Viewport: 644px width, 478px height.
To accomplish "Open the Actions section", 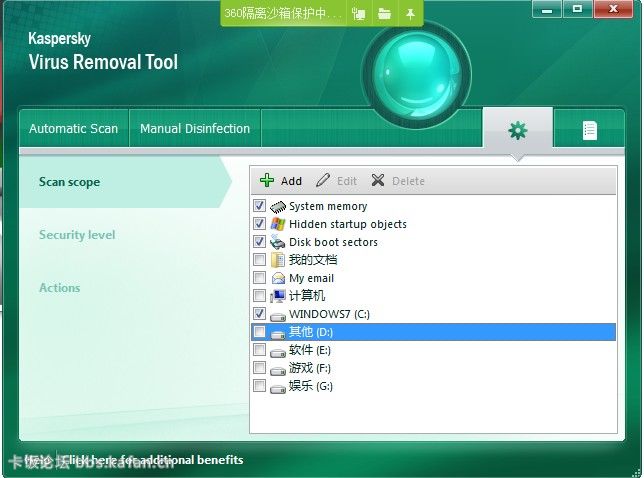I will (60, 287).
